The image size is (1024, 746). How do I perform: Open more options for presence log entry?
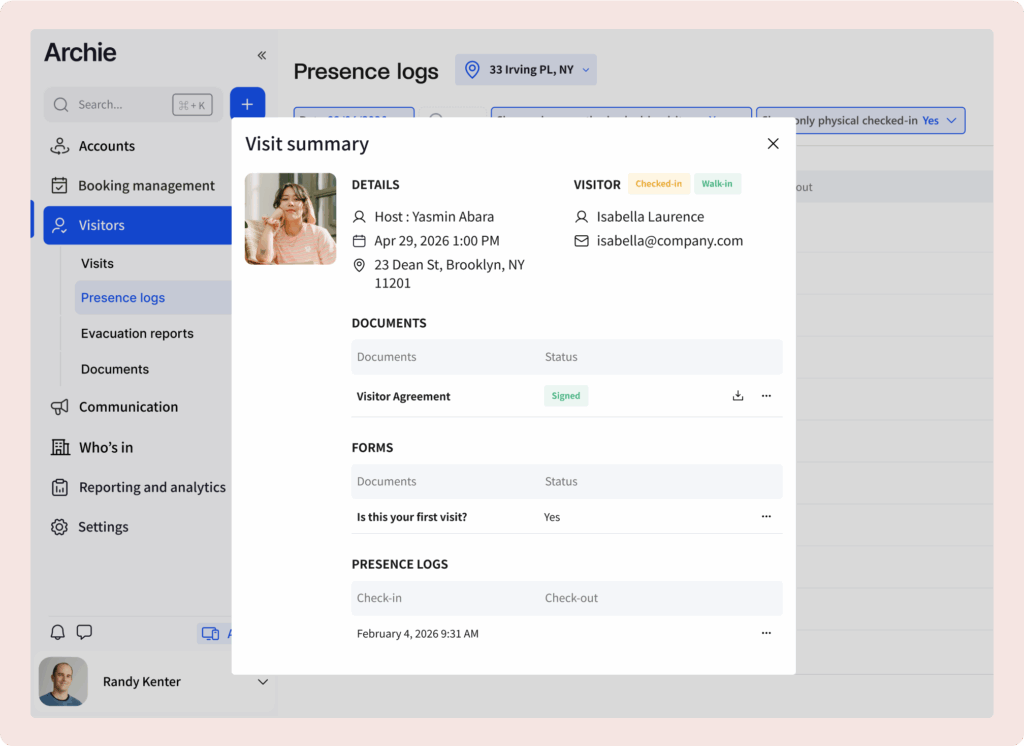coord(766,633)
